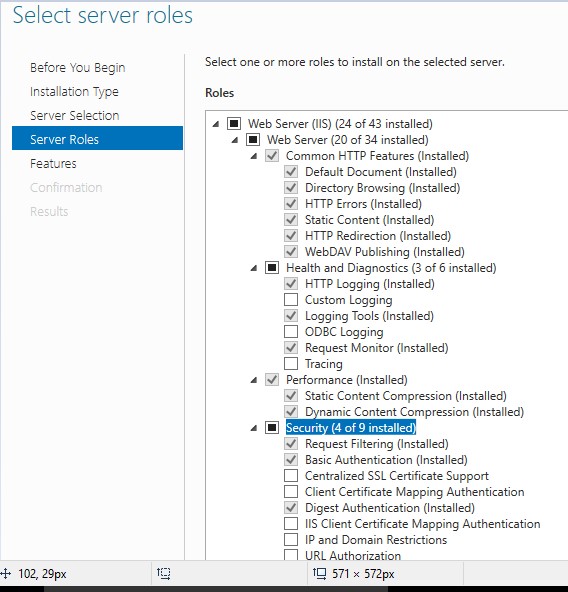Enable IP and Domain Restrictions checkbox
Screen dimensions: 568x592
(x=291, y=539)
